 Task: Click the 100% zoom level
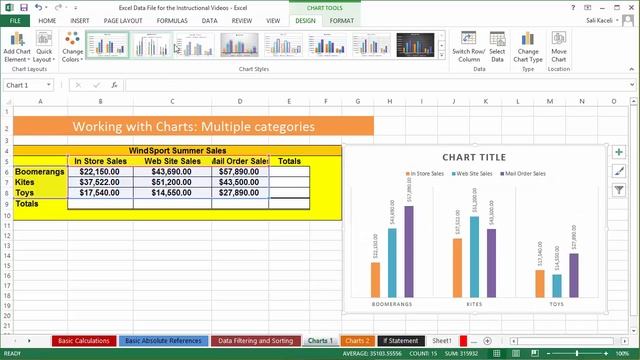point(622,353)
